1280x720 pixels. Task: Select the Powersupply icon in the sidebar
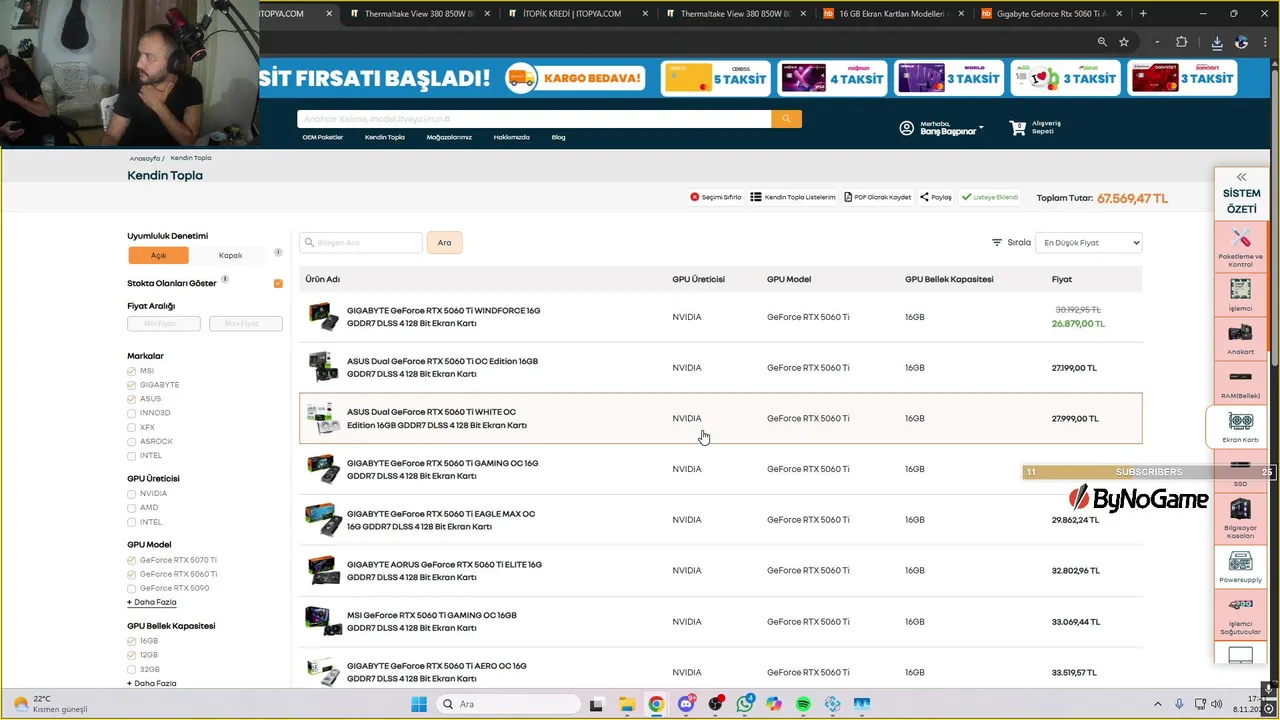pos(1240,567)
